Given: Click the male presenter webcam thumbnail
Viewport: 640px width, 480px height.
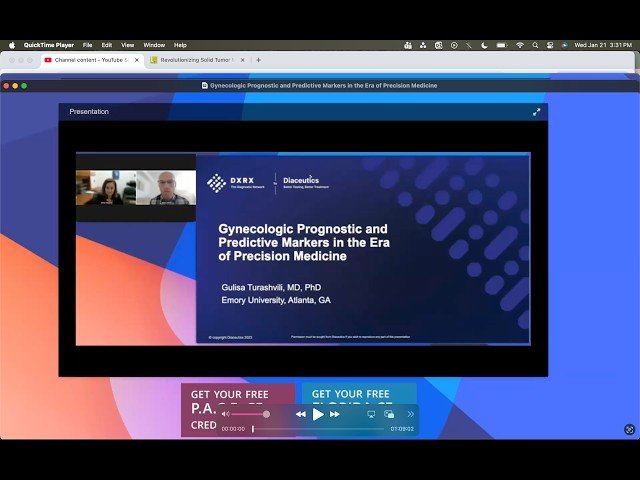Looking at the screenshot, I should click(166, 187).
